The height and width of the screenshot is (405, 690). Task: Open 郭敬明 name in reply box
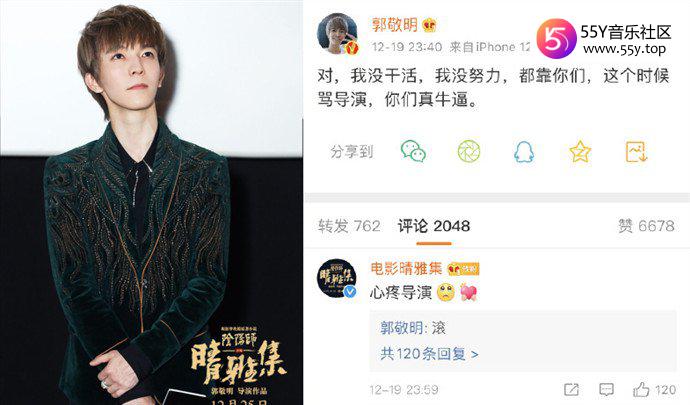coord(401,328)
